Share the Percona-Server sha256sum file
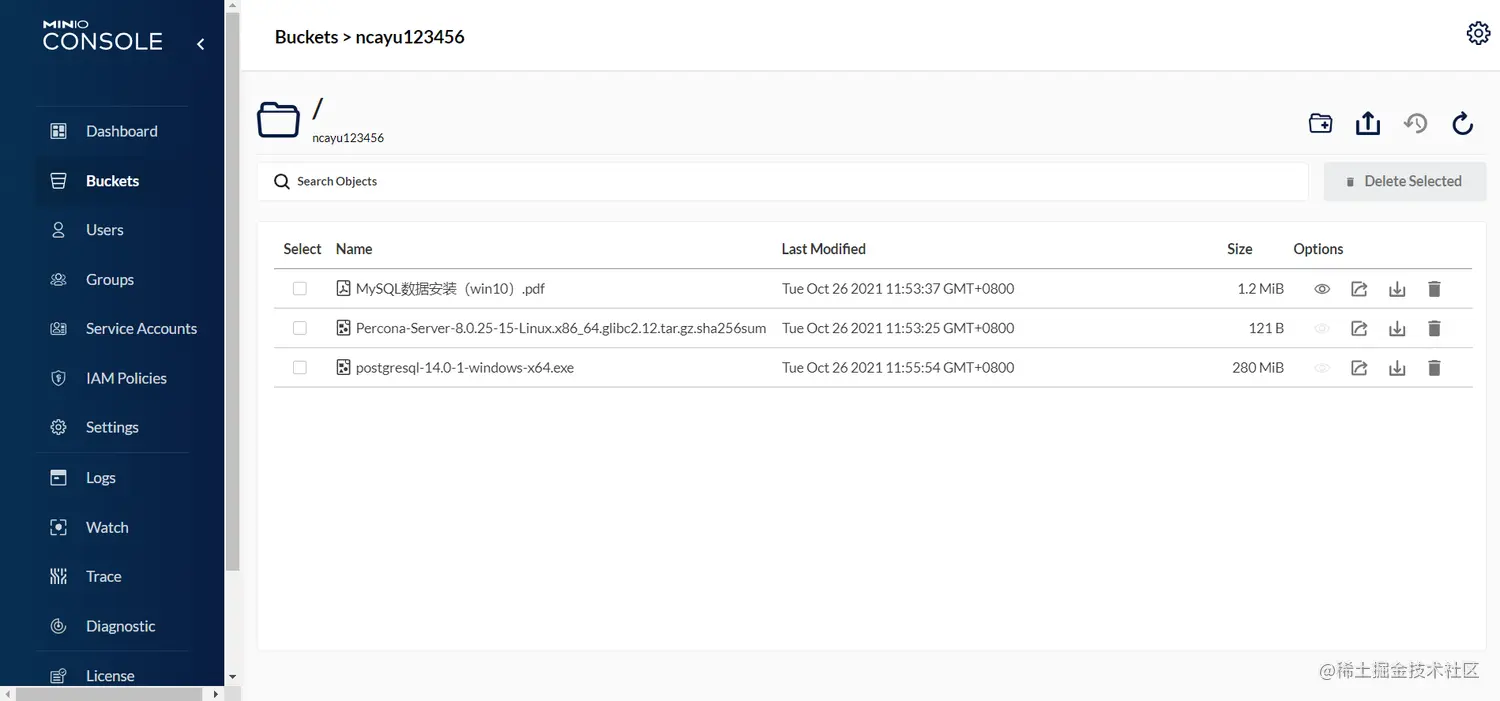 point(1359,328)
